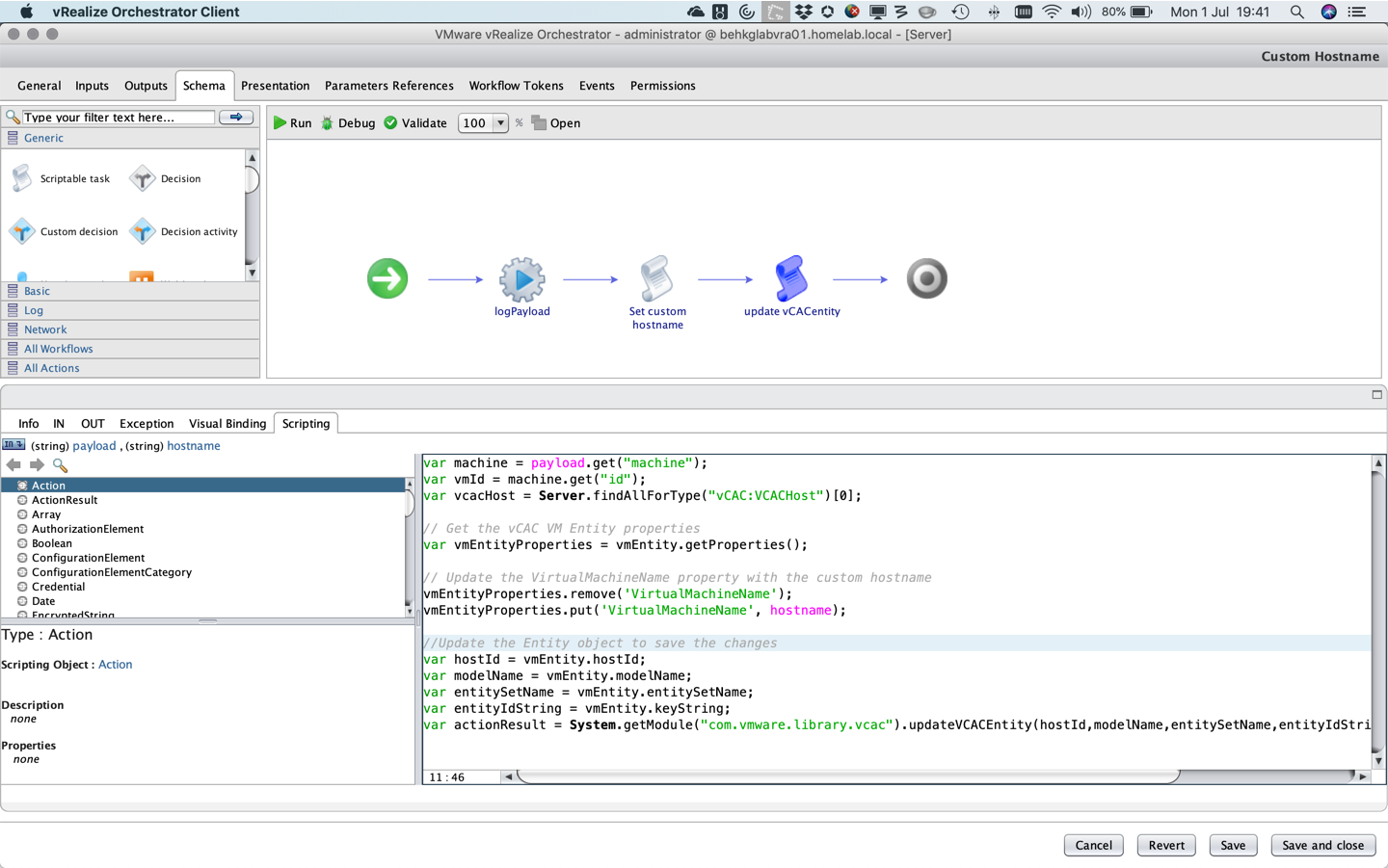The image size is (1388, 868).
Task: Expand the Basic palette section
Action: click(x=130, y=291)
